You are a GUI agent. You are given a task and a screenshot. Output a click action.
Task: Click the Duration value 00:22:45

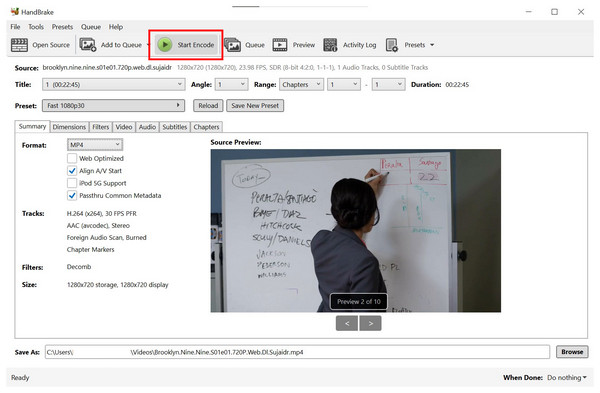tap(457, 85)
